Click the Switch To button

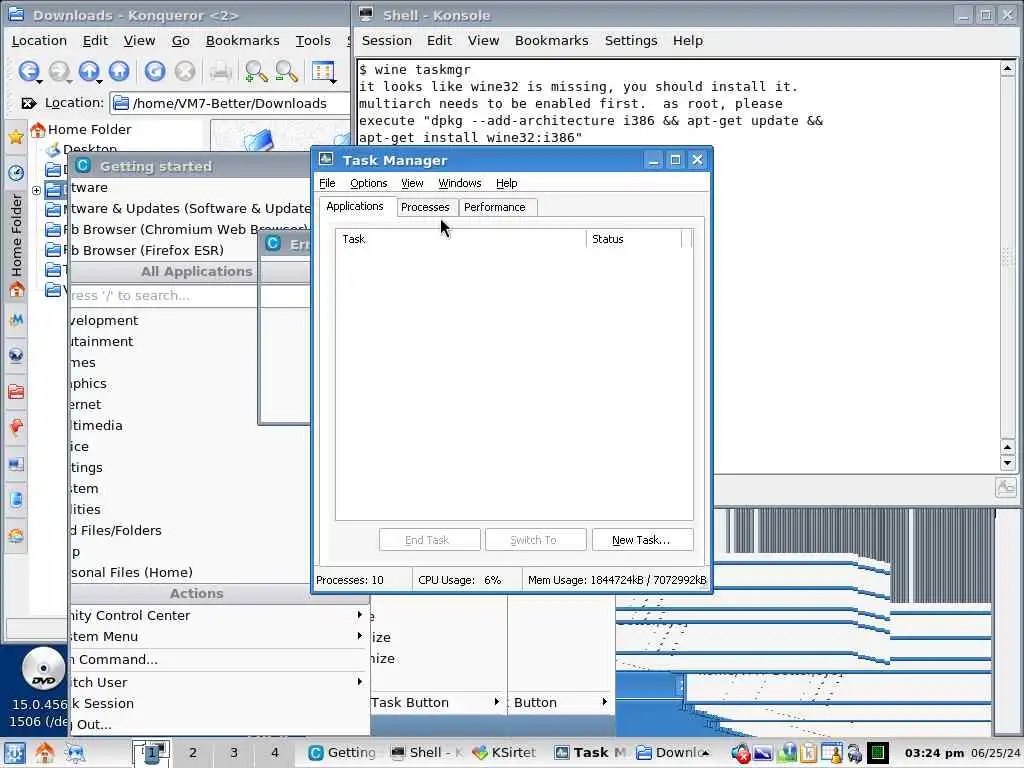point(536,540)
